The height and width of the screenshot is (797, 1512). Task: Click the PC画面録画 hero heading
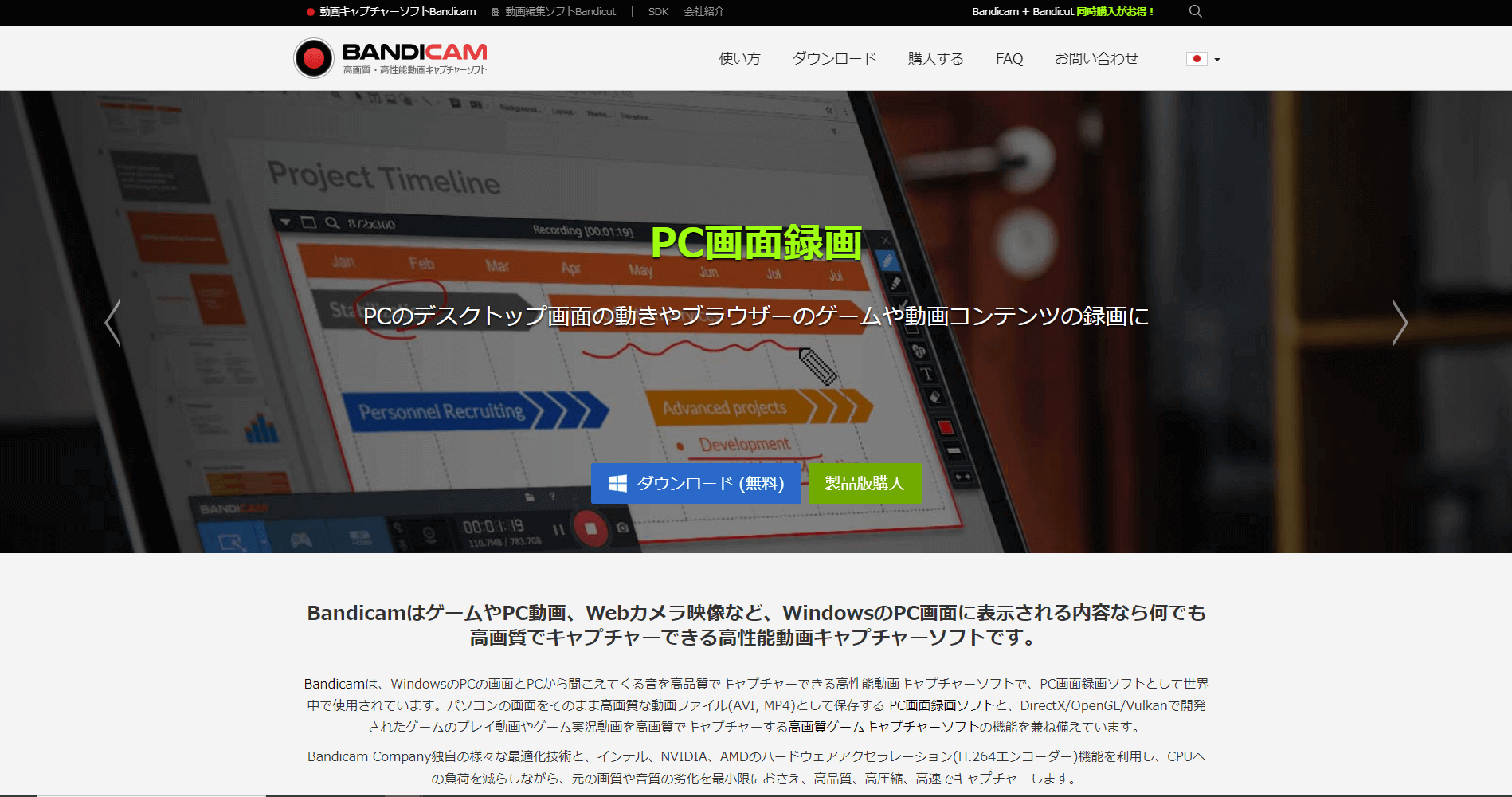pos(756,243)
